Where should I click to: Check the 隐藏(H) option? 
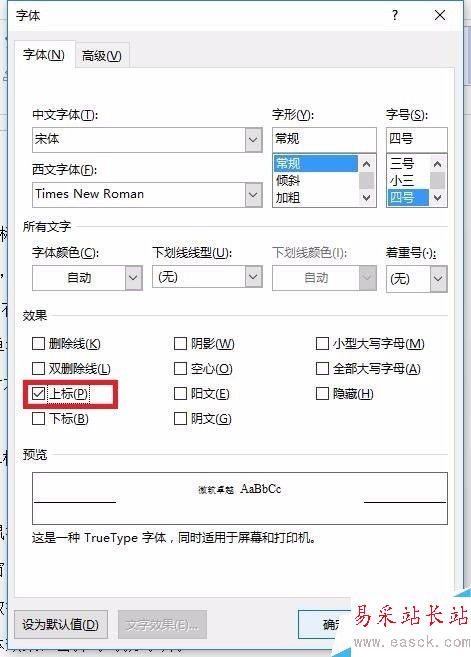coord(322,393)
